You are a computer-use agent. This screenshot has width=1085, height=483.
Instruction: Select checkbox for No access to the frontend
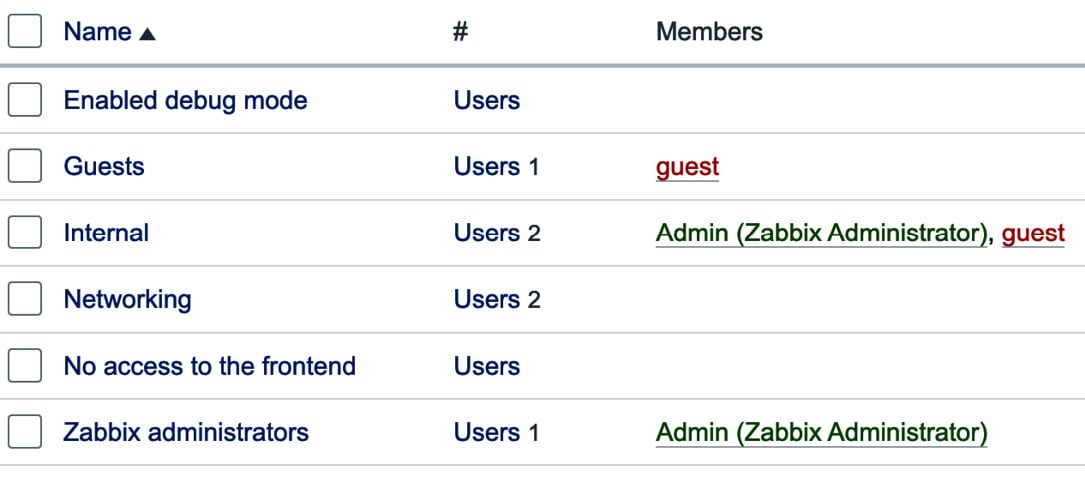(x=25, y=365)
